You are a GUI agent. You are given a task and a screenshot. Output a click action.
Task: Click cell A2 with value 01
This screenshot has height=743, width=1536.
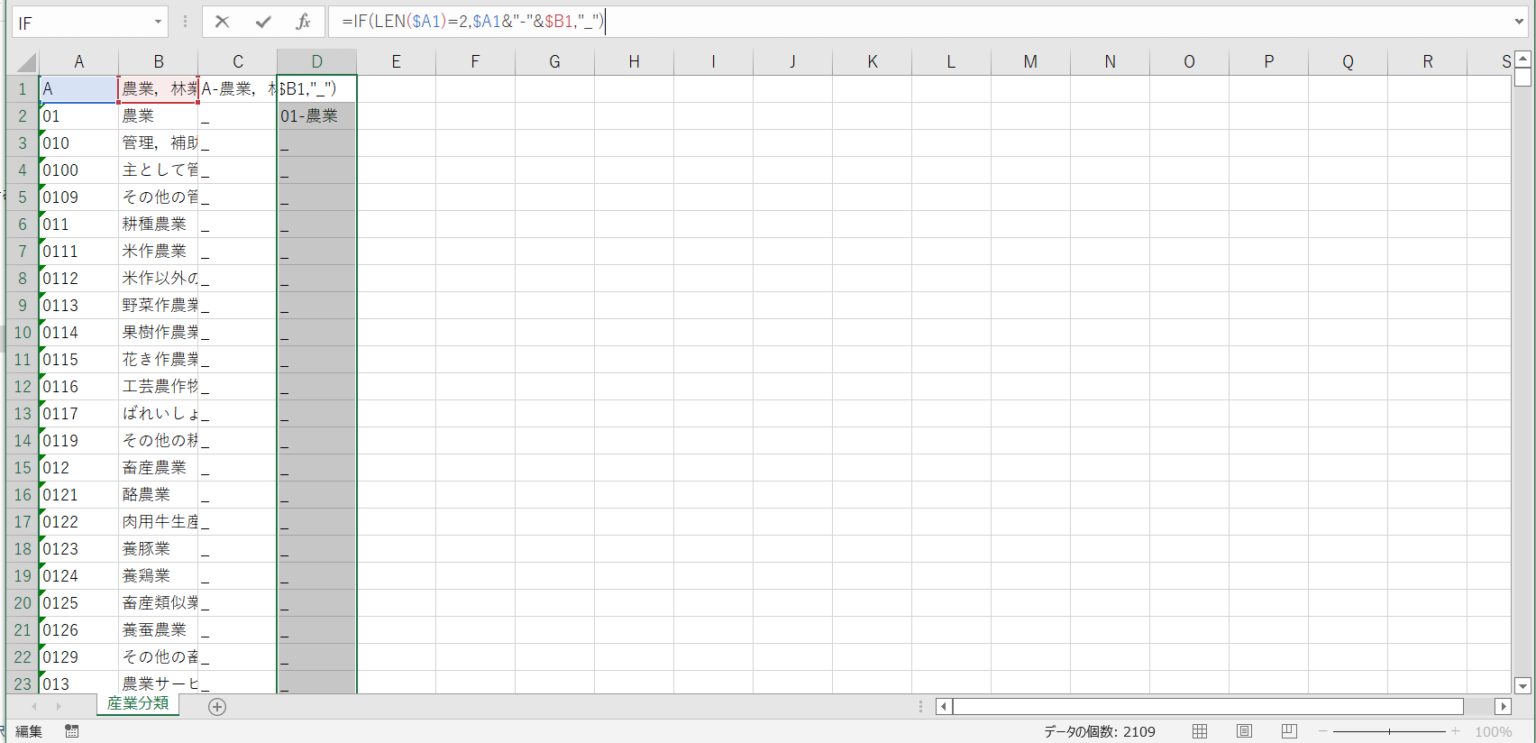(79, 116)
